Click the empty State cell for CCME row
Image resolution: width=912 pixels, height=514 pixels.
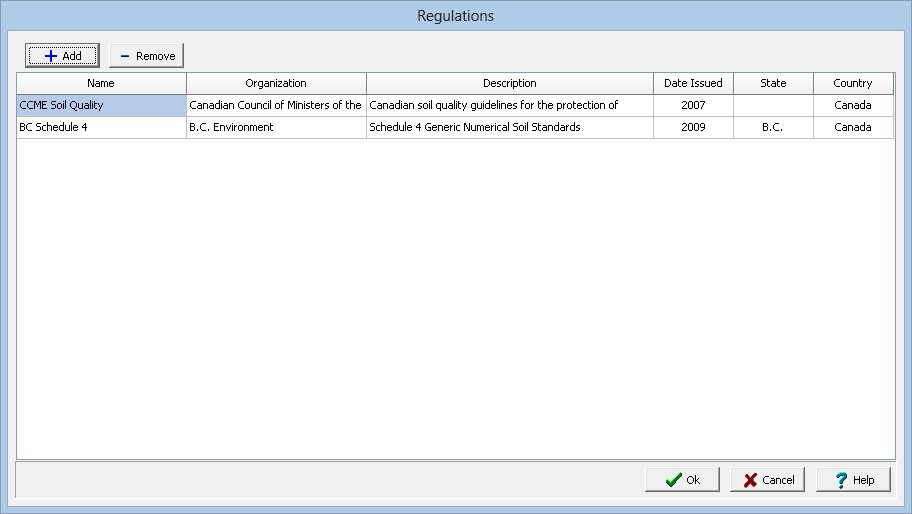tap(773, 105)
